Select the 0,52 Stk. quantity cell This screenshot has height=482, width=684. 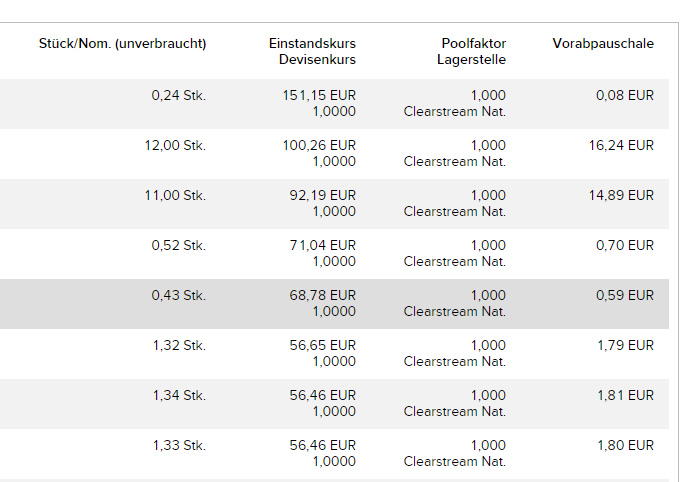pos(179,246)
